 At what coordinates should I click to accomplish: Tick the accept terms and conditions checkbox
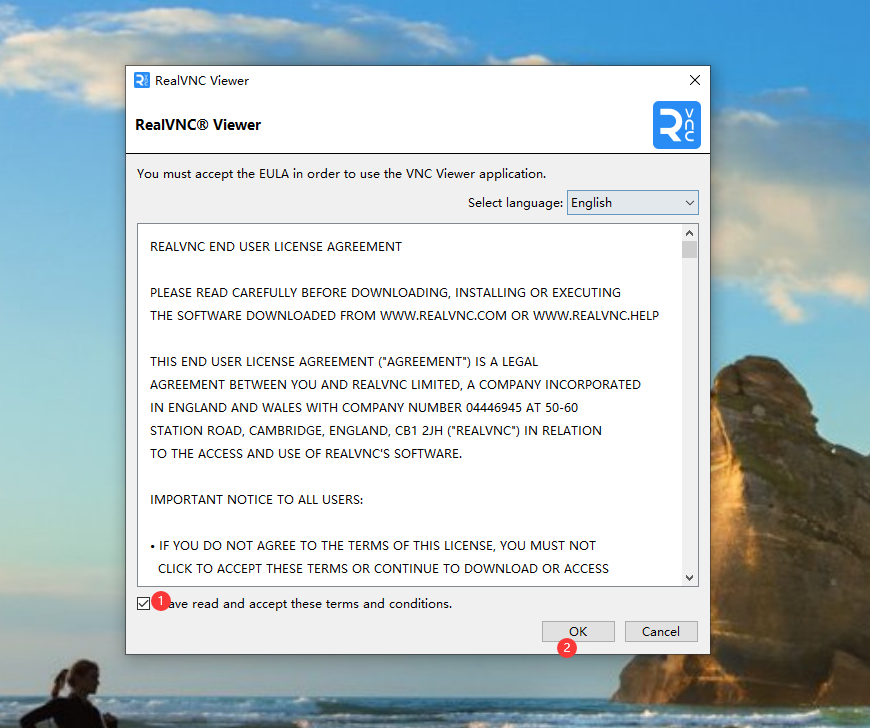(143, 604)
